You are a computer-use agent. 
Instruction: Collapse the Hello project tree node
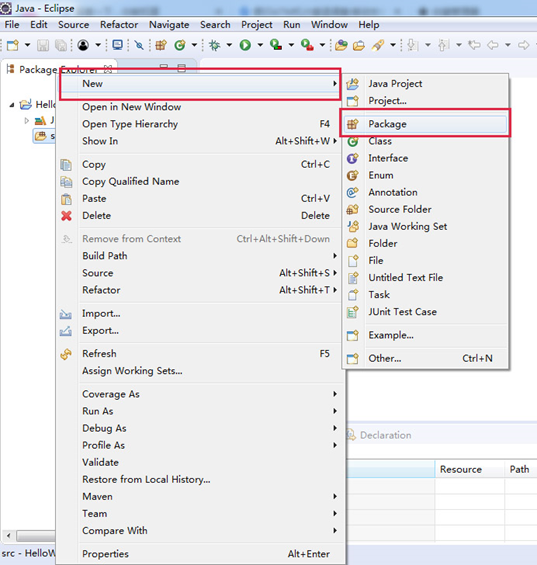tap(12, 105)
